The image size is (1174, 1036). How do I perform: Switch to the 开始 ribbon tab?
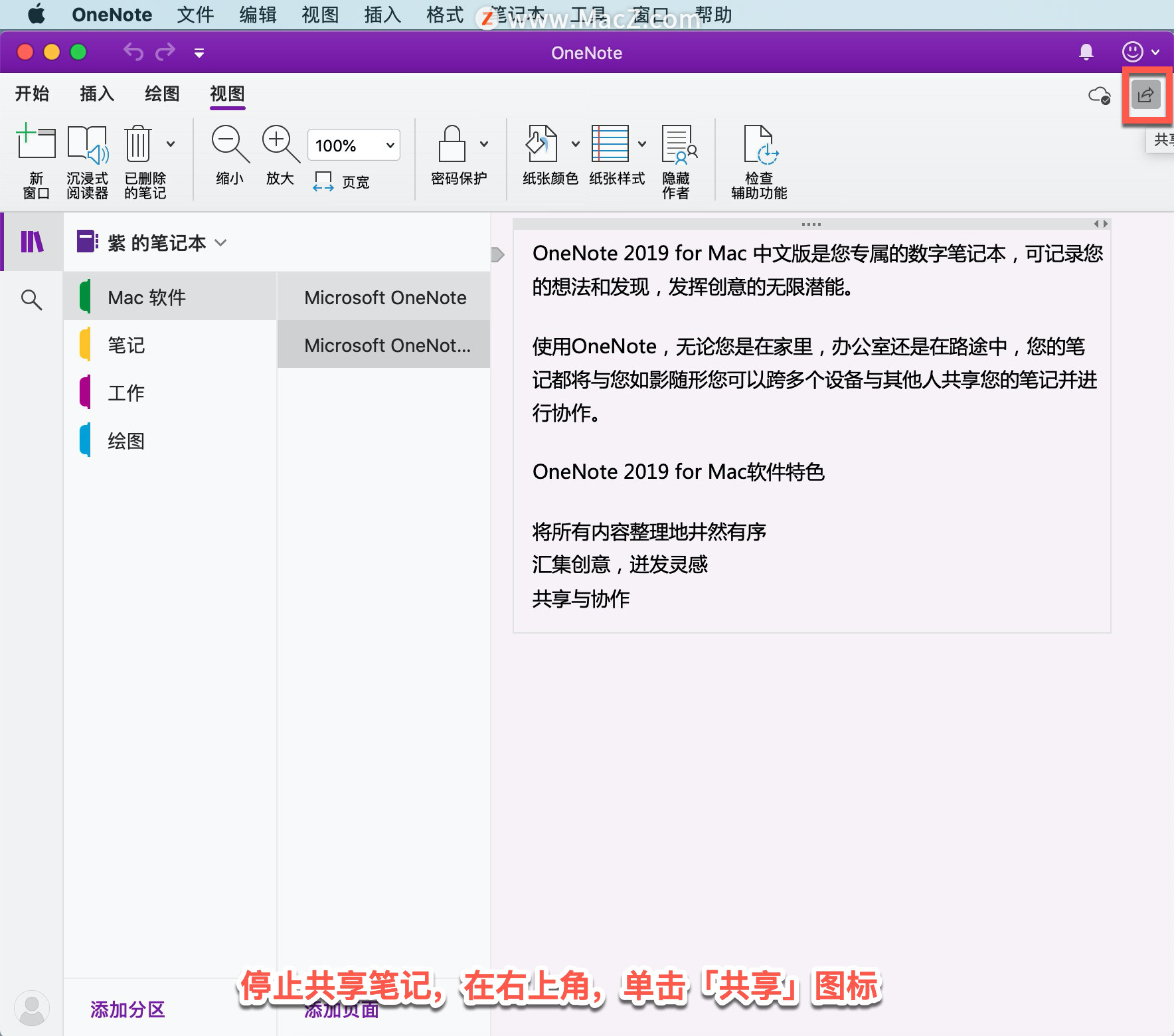click(32, 94)
